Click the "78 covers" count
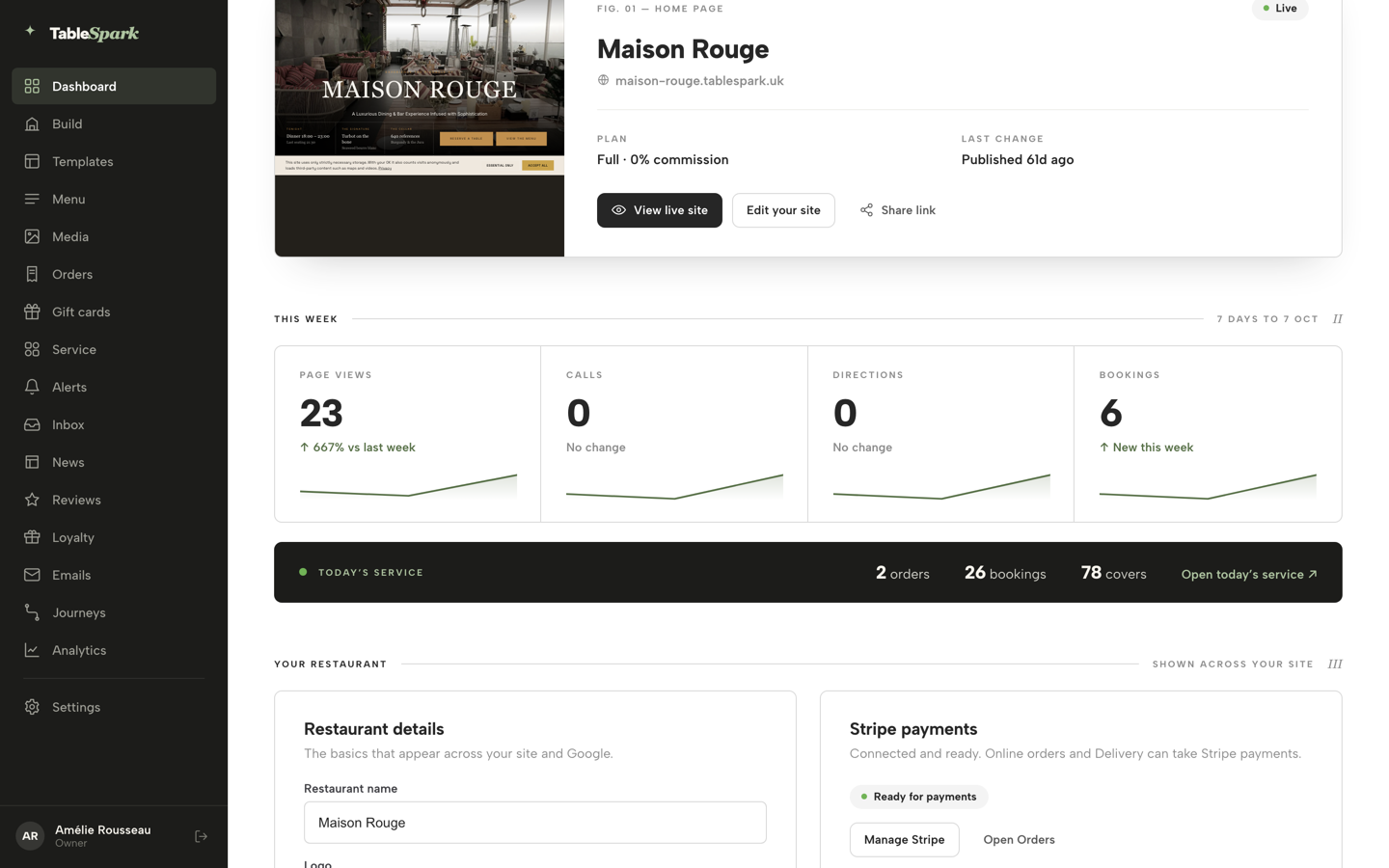The height and width of the screenshot is (868, 1389). [x=1114, y=573]
